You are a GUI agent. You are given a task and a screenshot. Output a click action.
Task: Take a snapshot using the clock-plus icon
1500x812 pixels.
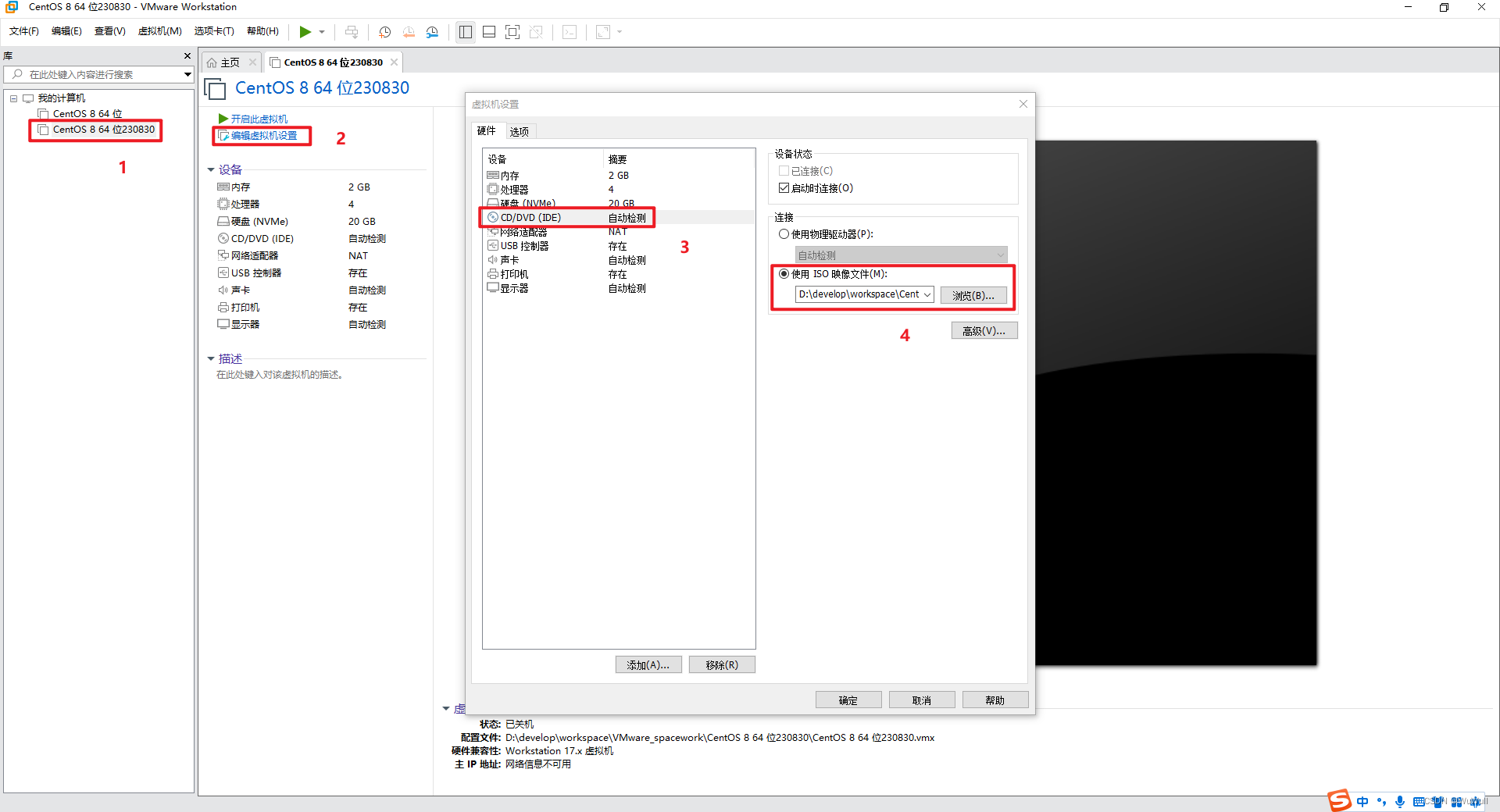tap(384, 32)
